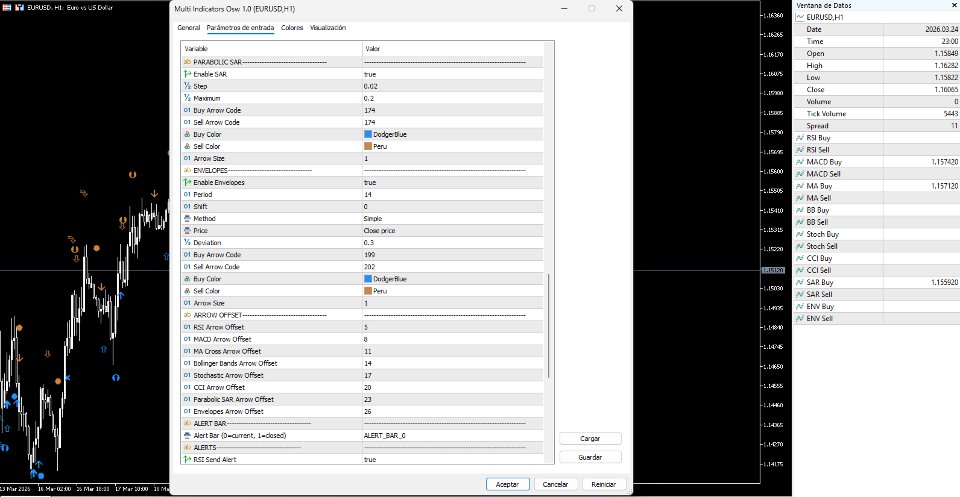This screenshot has height=497, width=960.
Task: Click the MACD Arrow Offset row icon
Action: click(187, 339)
